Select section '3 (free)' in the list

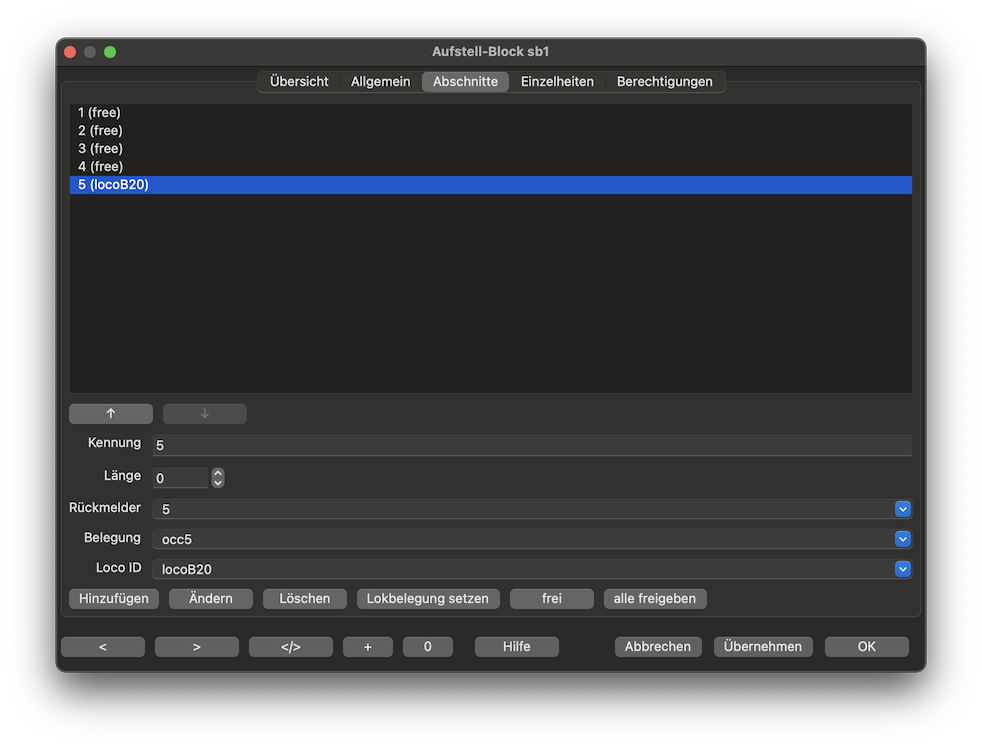point(100,149)
